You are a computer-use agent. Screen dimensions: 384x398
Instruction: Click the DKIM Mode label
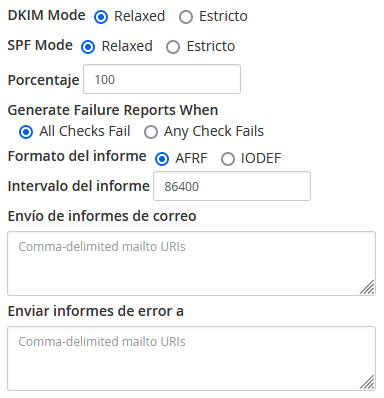[x=46, y=15]
